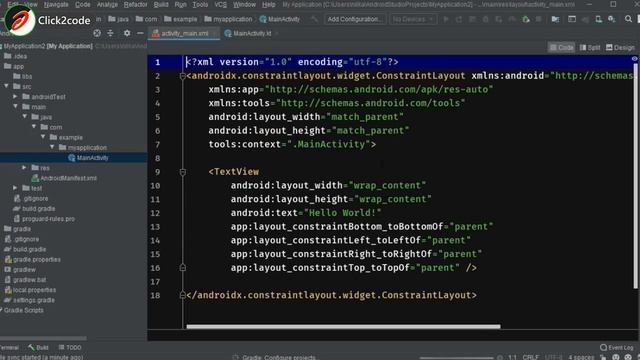Click the Event Log icon in status bar

603,347
